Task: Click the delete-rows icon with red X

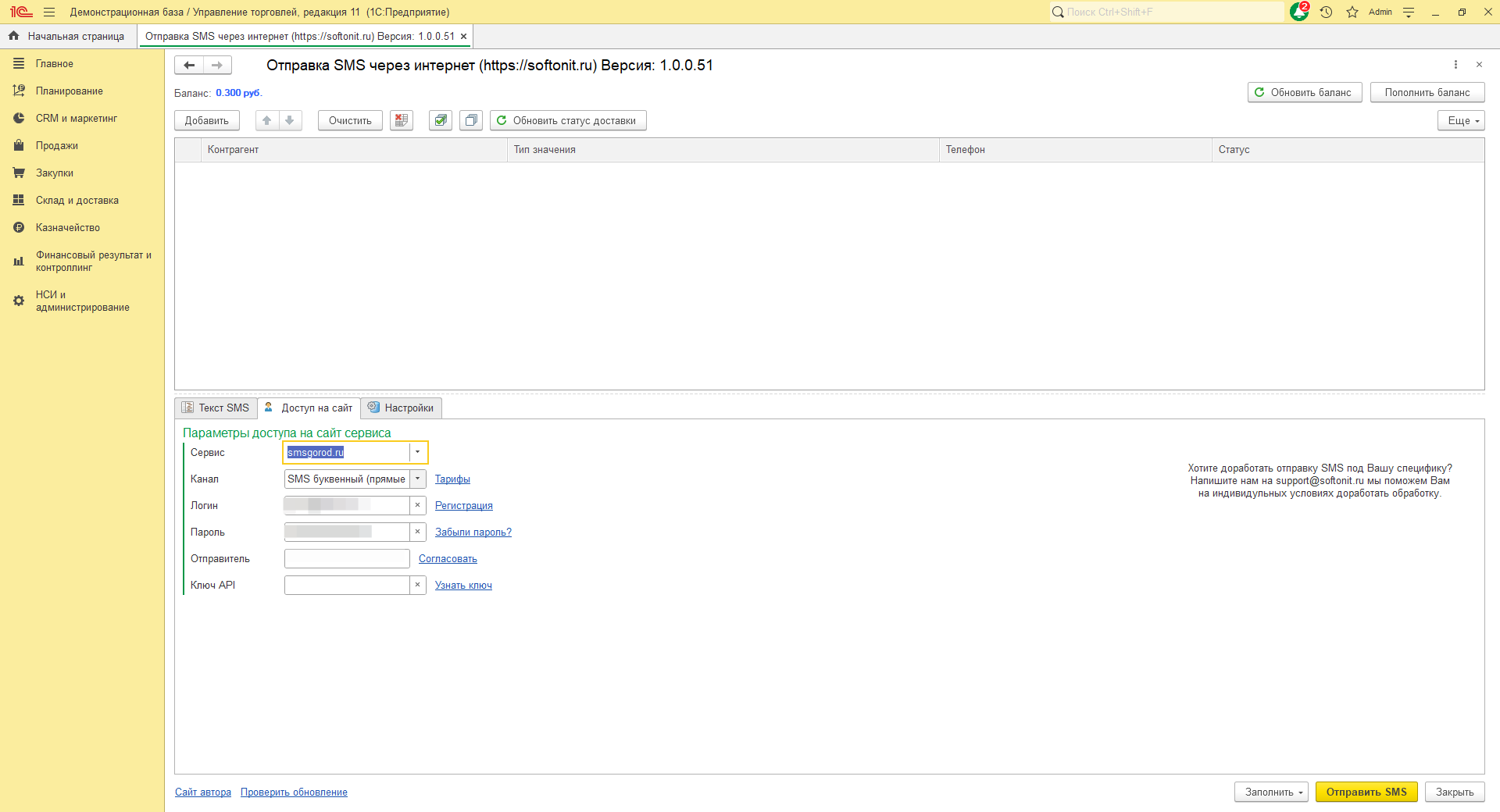Action: pos(402,120)
